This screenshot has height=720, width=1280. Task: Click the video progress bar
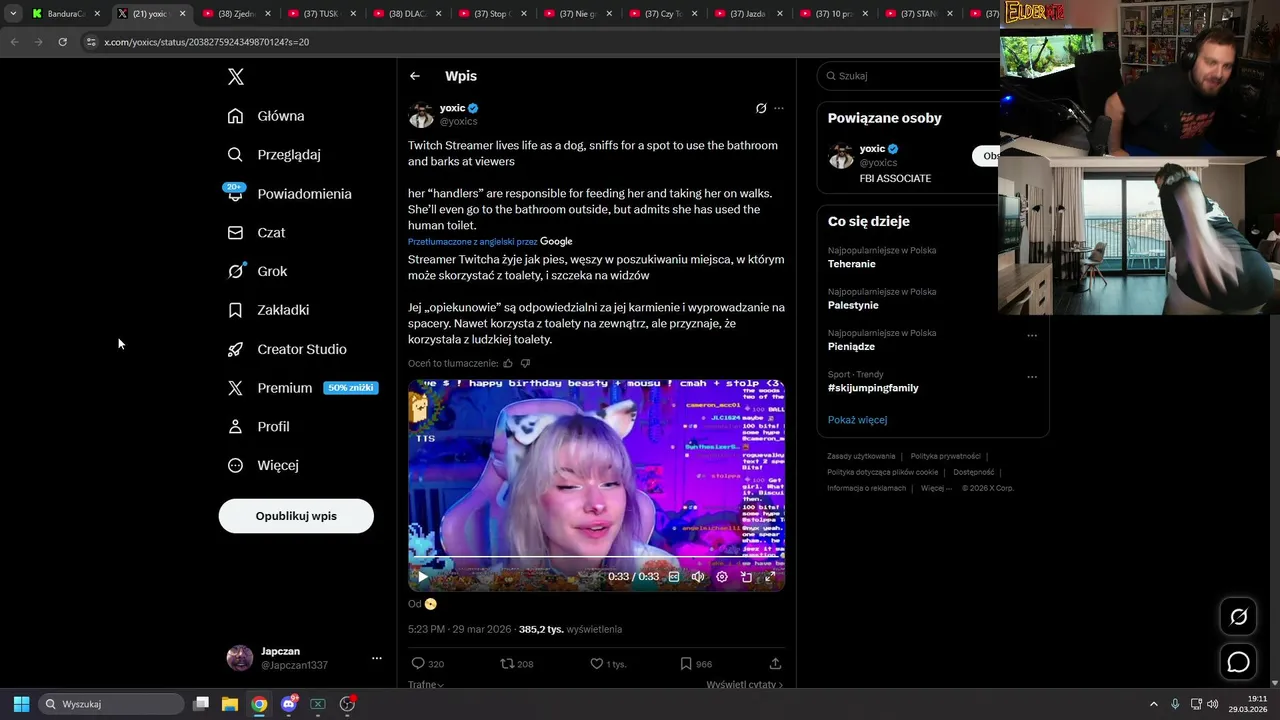coord(596,557)
